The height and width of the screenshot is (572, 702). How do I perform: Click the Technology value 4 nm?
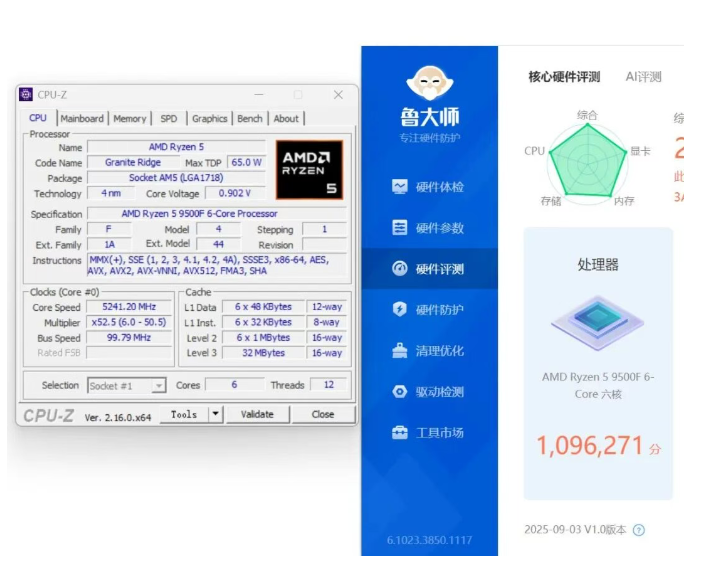pos(111,193)
